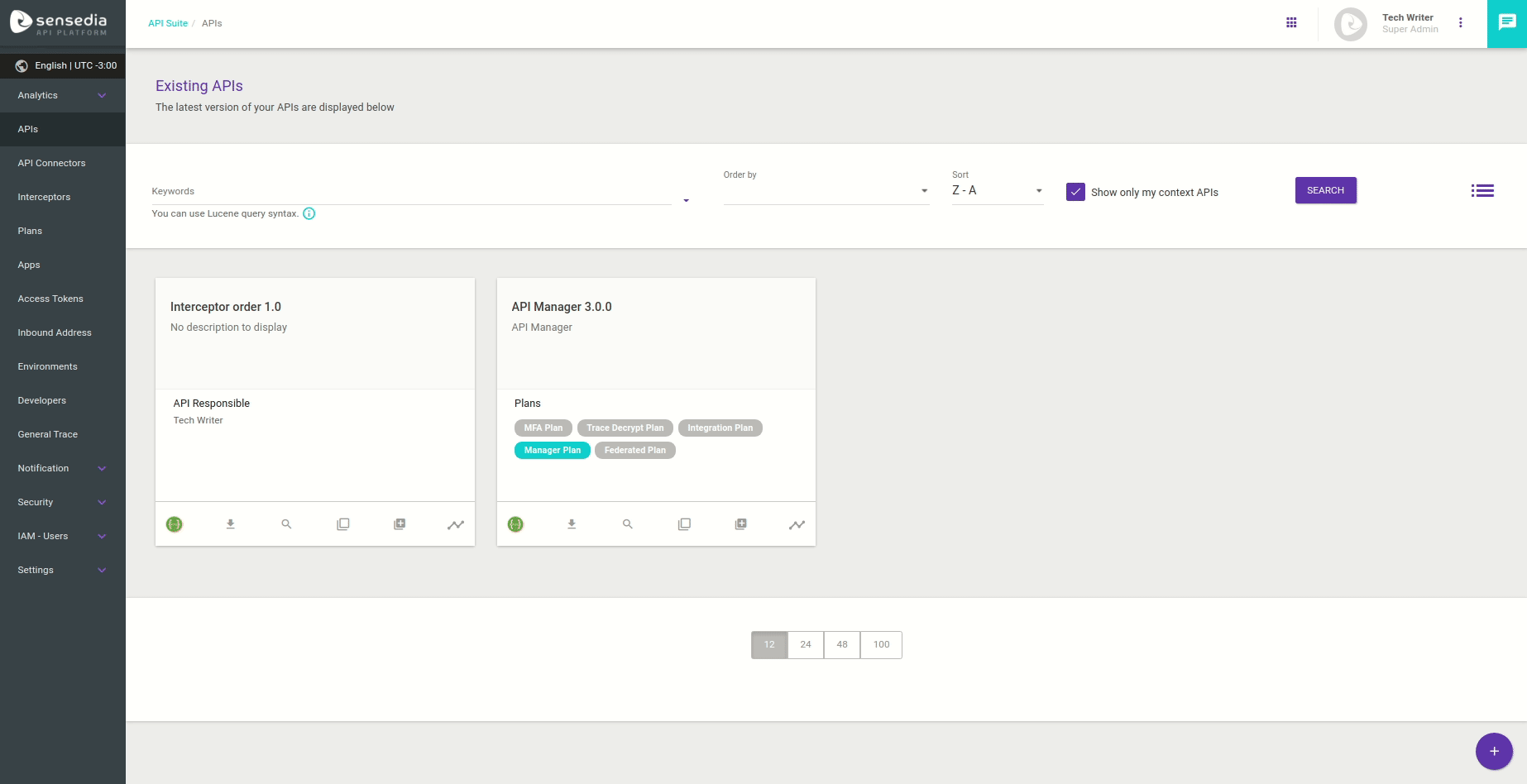The height and width of the screenshot is (784, 1527).
Task: Open the Order by dropdown
Action: 826,191
